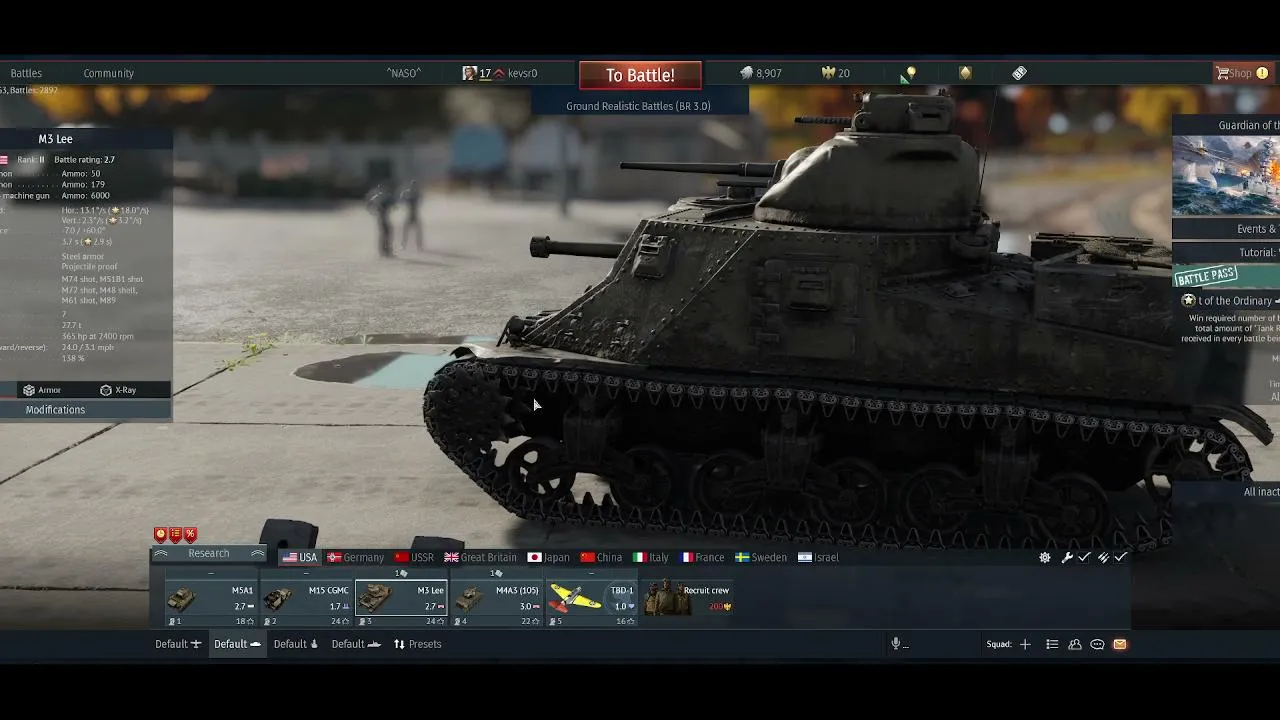
Task: Select the USSR nation tab
Action: click(x=414, y=557)
